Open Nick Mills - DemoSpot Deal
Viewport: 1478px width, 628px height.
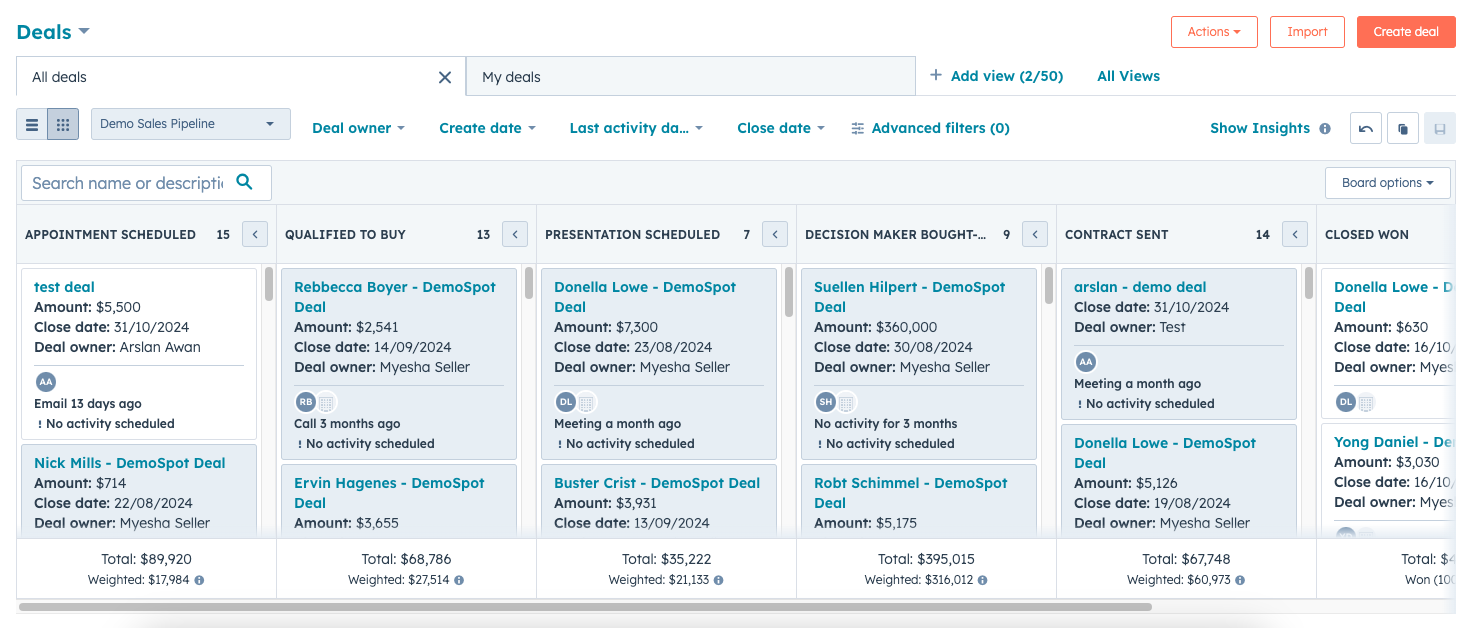(130, 463)
